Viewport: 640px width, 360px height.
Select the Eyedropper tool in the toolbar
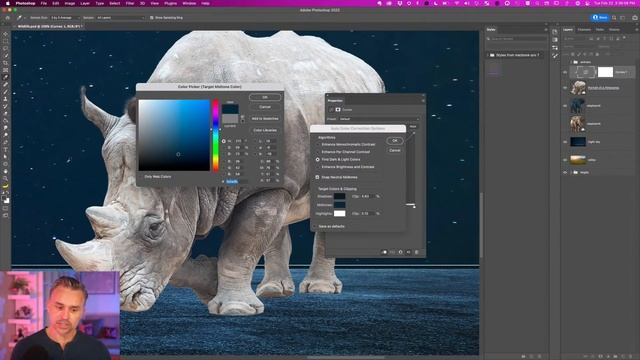(5, 77)
